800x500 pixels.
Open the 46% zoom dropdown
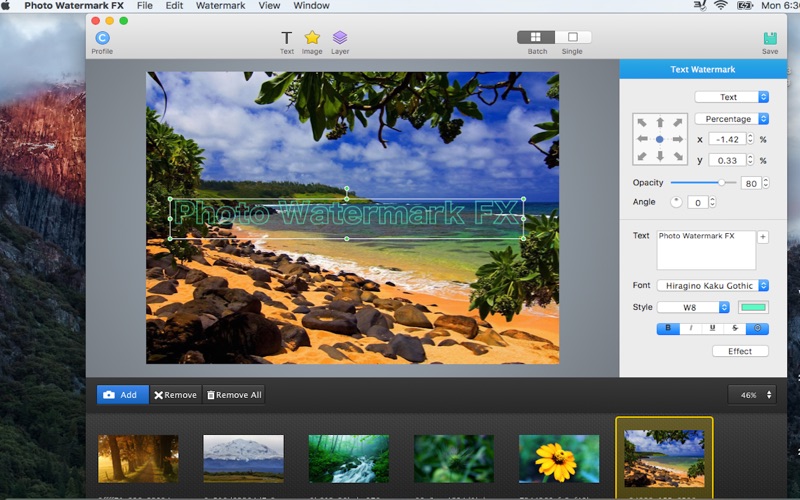(x=752, y=394)
